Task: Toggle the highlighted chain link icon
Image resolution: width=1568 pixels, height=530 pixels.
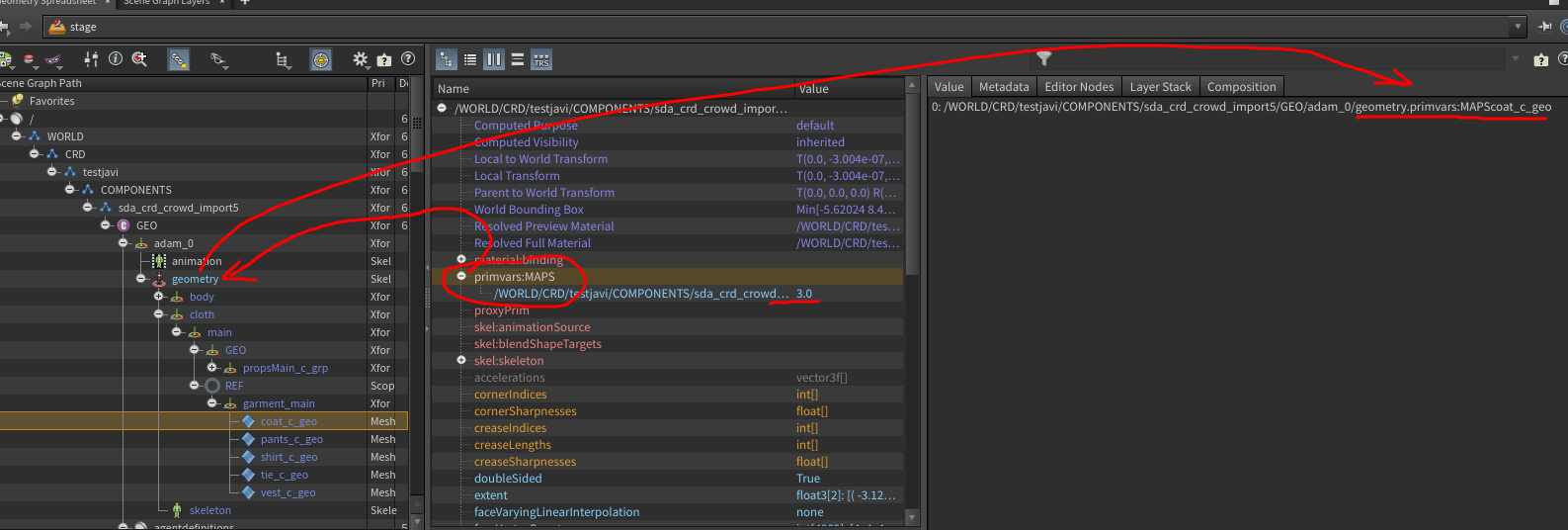Action: pyautogui.click(x=178, y=60)
